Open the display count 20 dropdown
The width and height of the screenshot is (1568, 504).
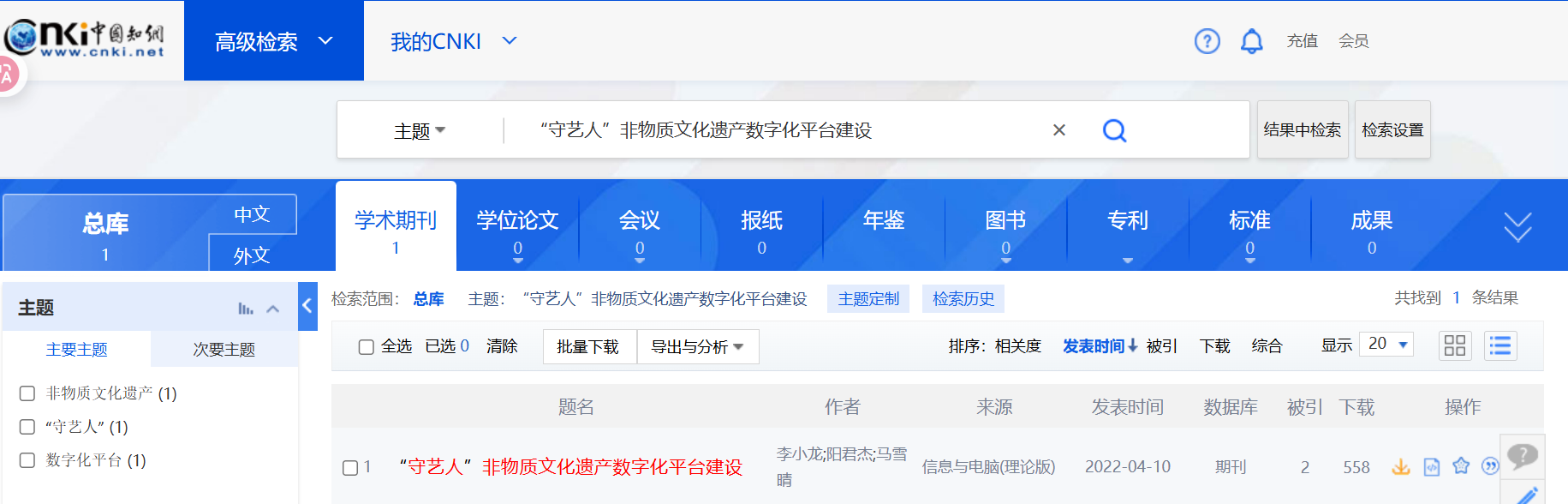pyautogui.click(x=1386, y=345)
